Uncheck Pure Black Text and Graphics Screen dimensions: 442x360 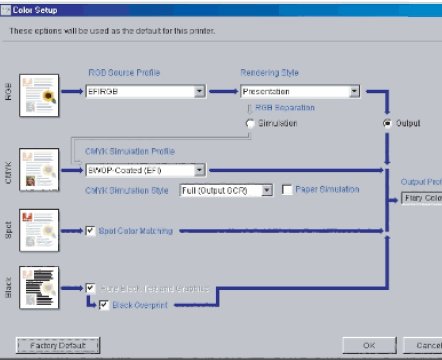click(90, 288)
